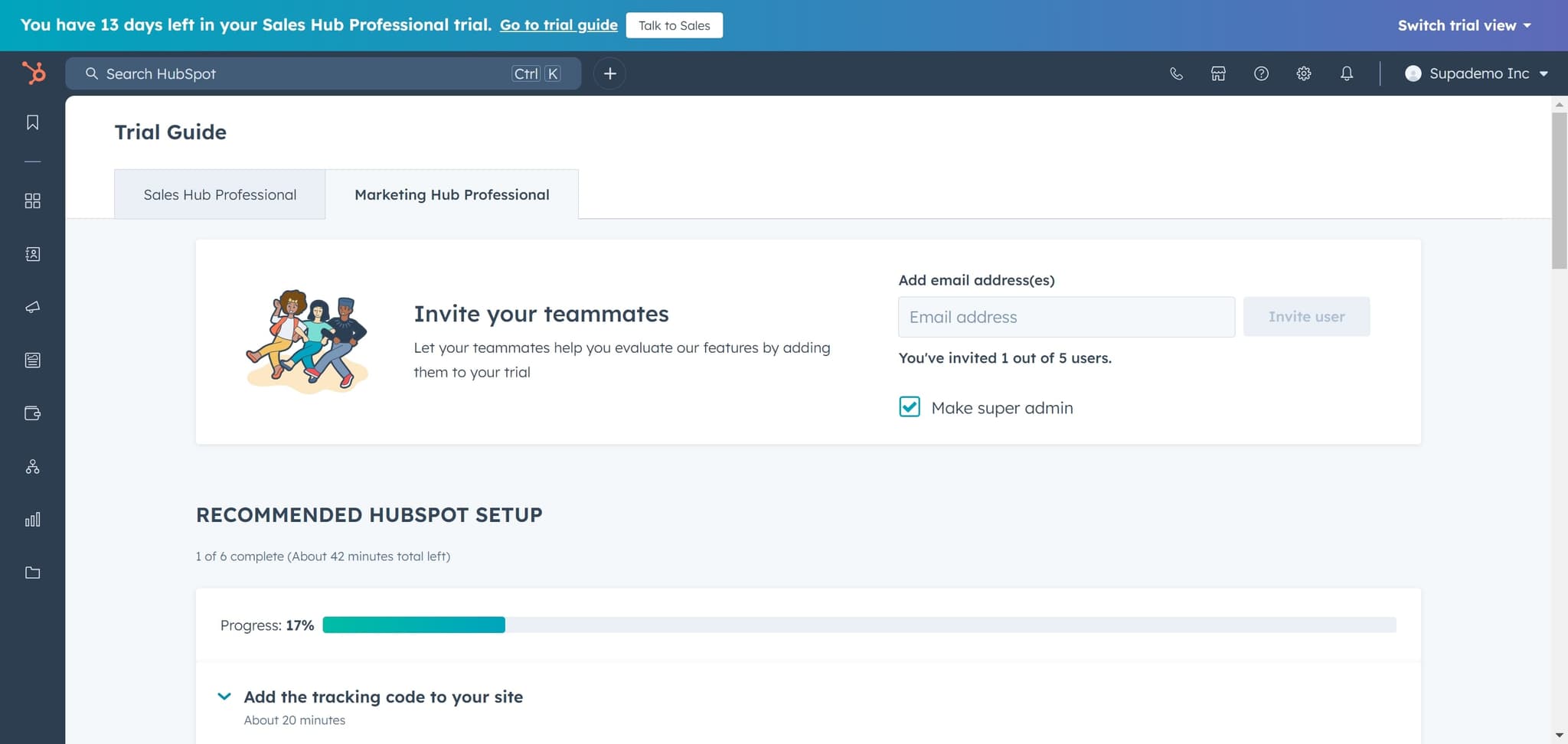Open the Reporting bar-chart icon
The height and width of the screenshot is (744, 1568).
(x=32, y=518)
